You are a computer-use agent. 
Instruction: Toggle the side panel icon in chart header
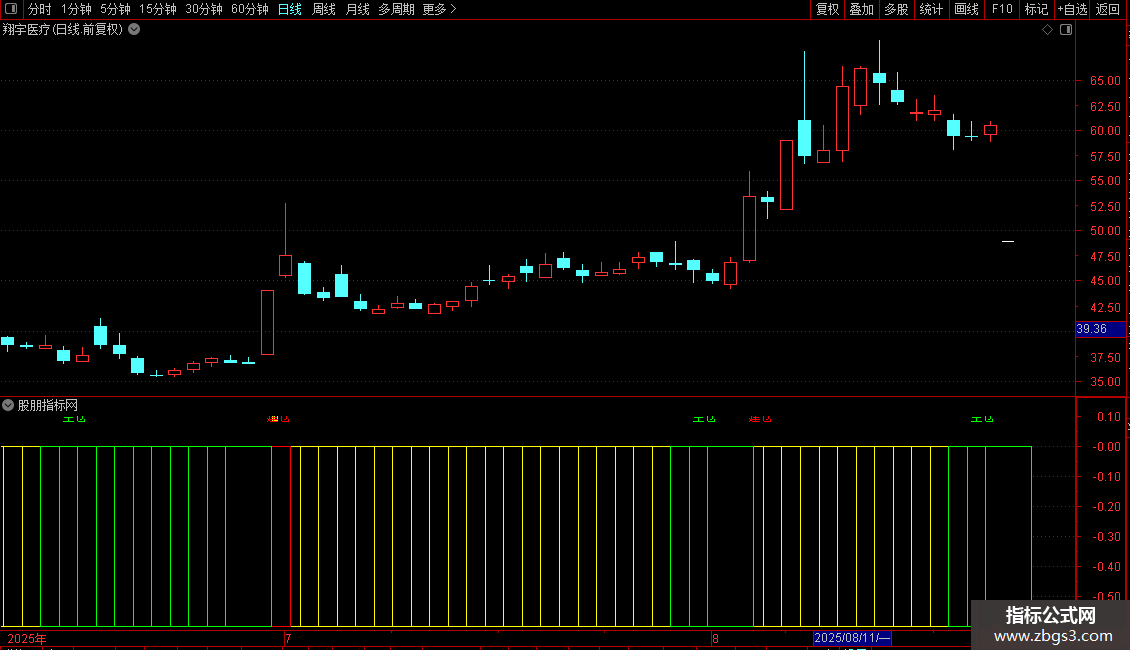[1066, 30]
